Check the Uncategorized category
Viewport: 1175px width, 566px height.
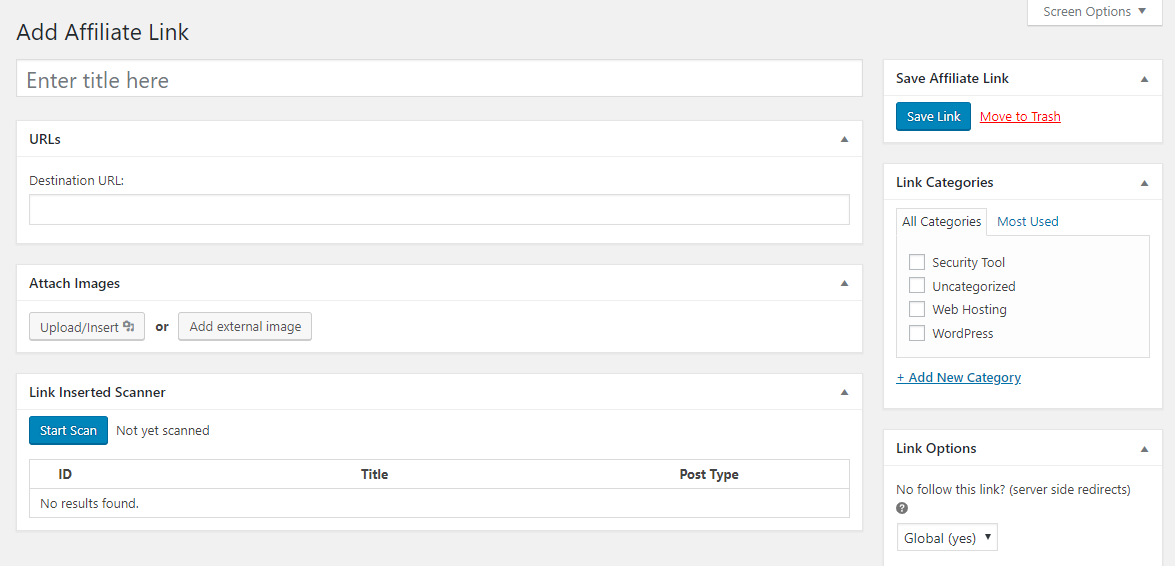click(917, 286)
